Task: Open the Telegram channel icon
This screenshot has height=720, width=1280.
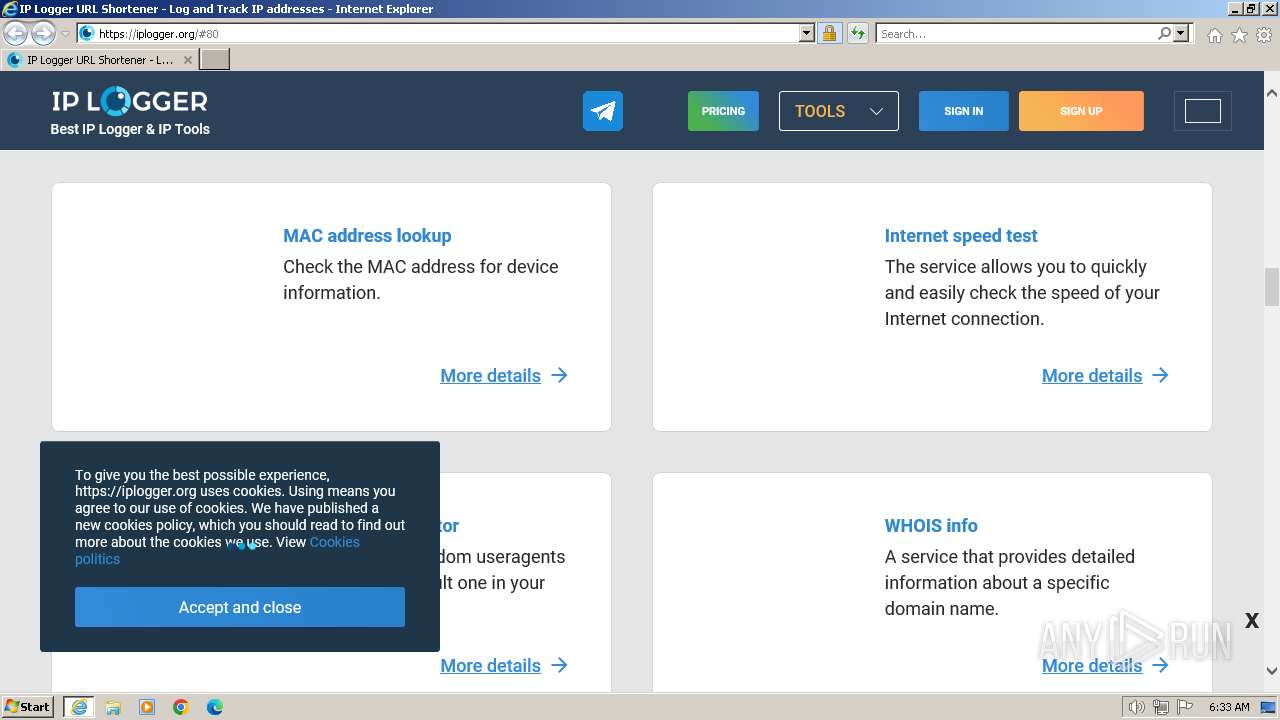Action: 603,111
